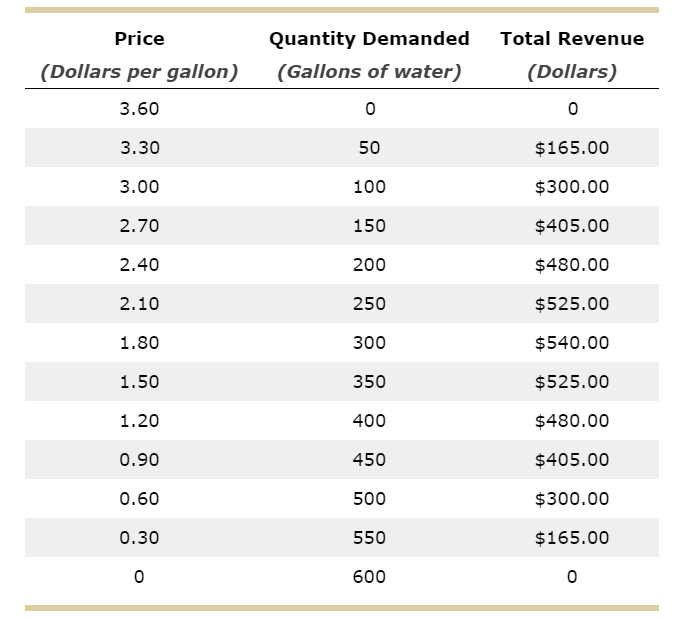Click the Quantity Demanded column header

point(369,39)
